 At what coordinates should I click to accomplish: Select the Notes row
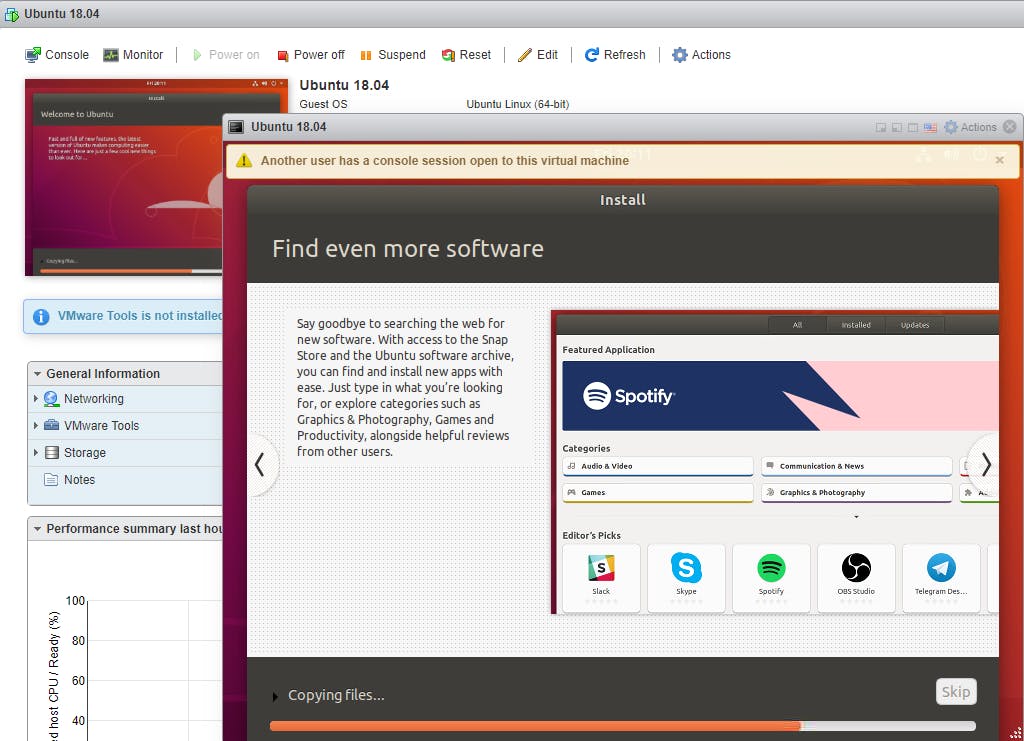pyautogui.click(x=125, y=480)
